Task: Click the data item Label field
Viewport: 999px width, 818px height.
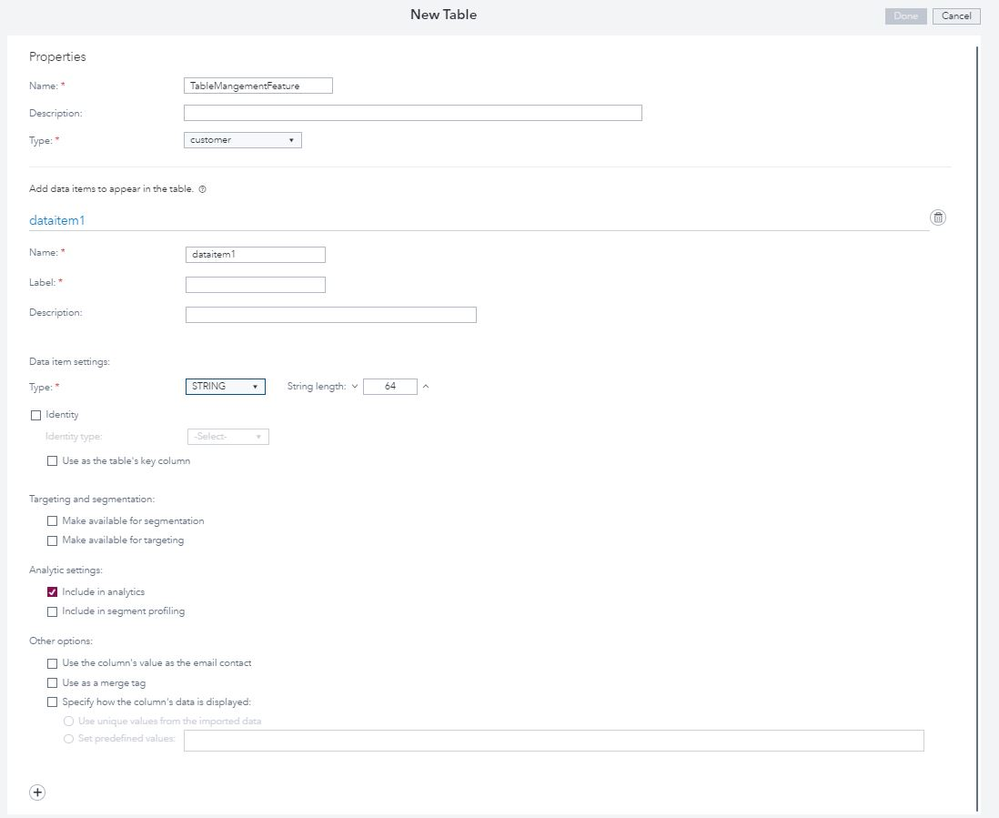Action: click(255, 285)
